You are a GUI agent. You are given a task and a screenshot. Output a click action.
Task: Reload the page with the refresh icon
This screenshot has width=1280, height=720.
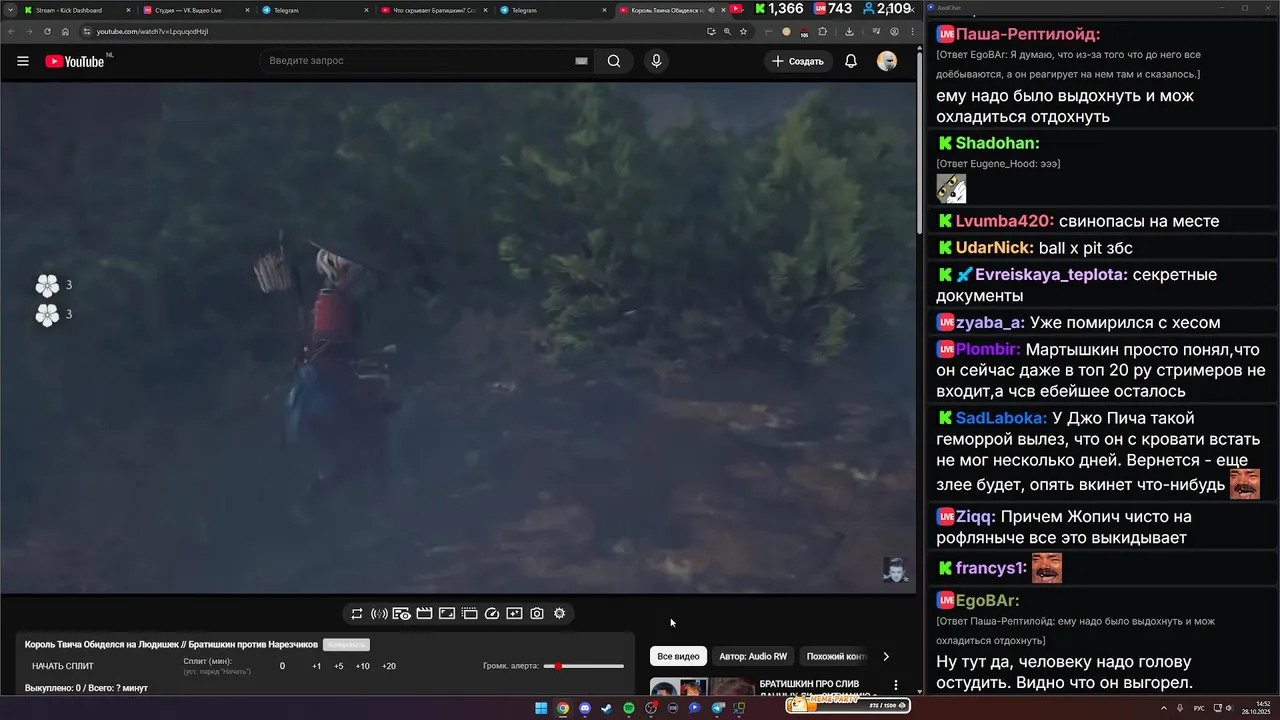47,31
